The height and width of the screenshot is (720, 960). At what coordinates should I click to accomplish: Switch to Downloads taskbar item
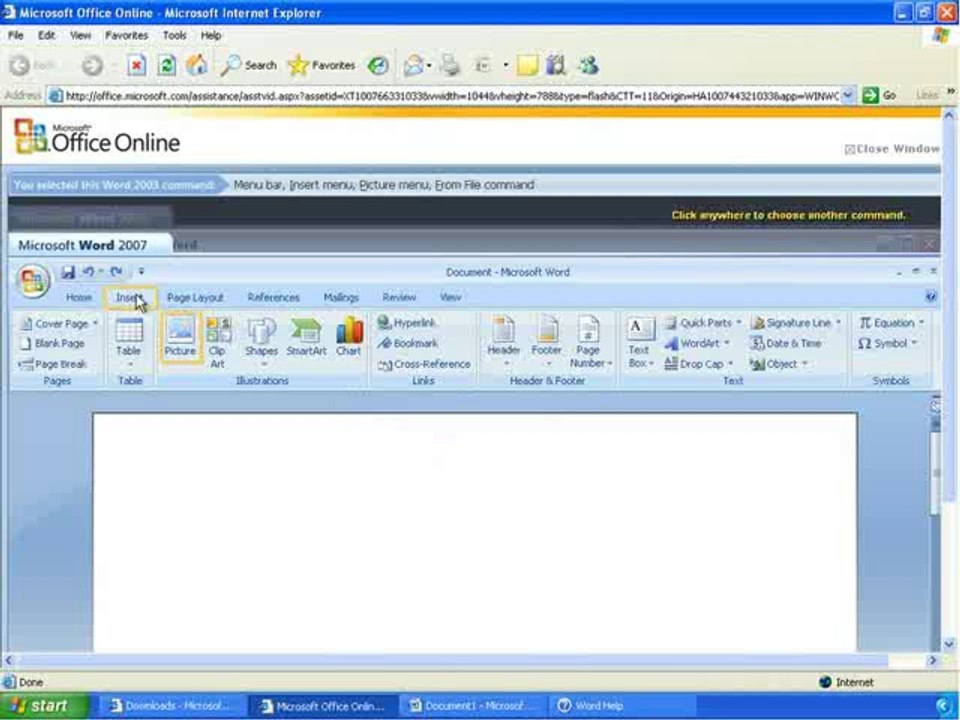(172, 706)
